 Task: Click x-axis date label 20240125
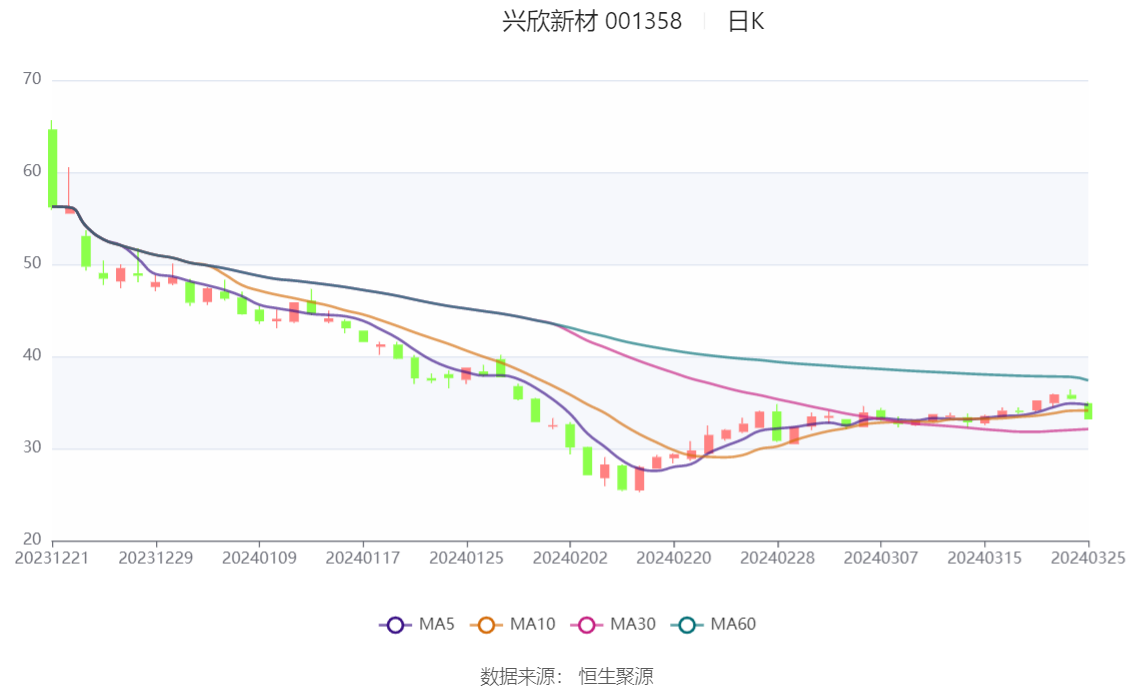pos(466,558)
